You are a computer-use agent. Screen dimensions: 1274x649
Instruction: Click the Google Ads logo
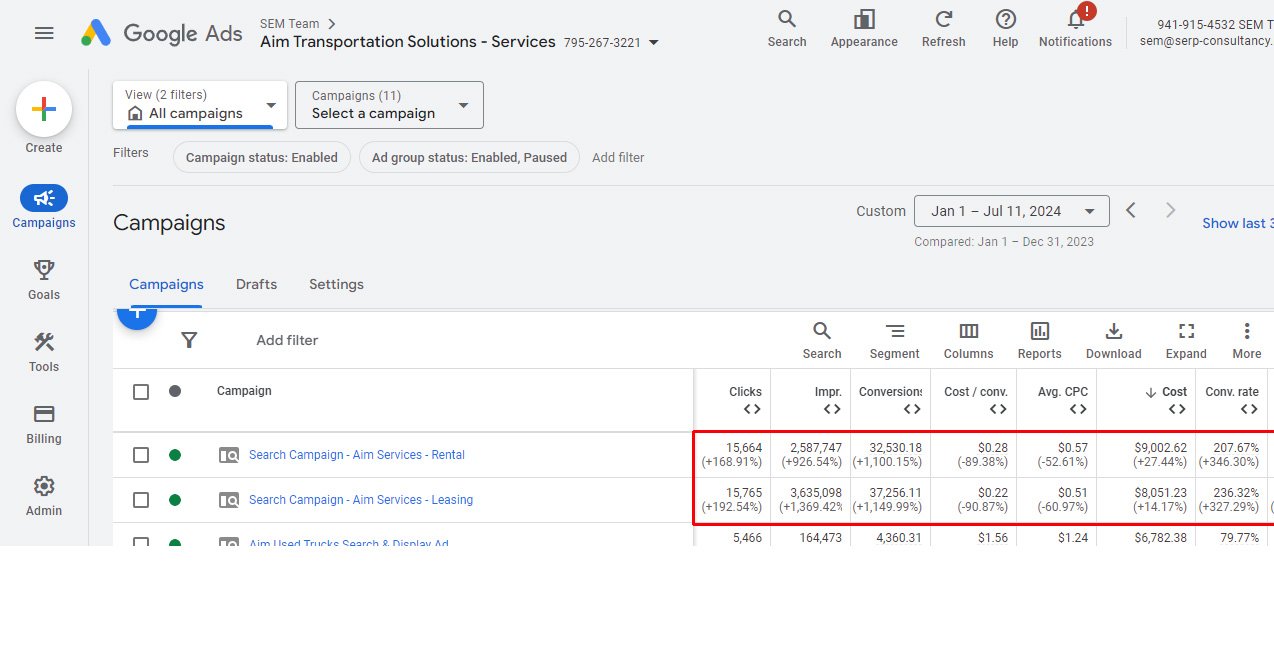(x=162, y=33)
